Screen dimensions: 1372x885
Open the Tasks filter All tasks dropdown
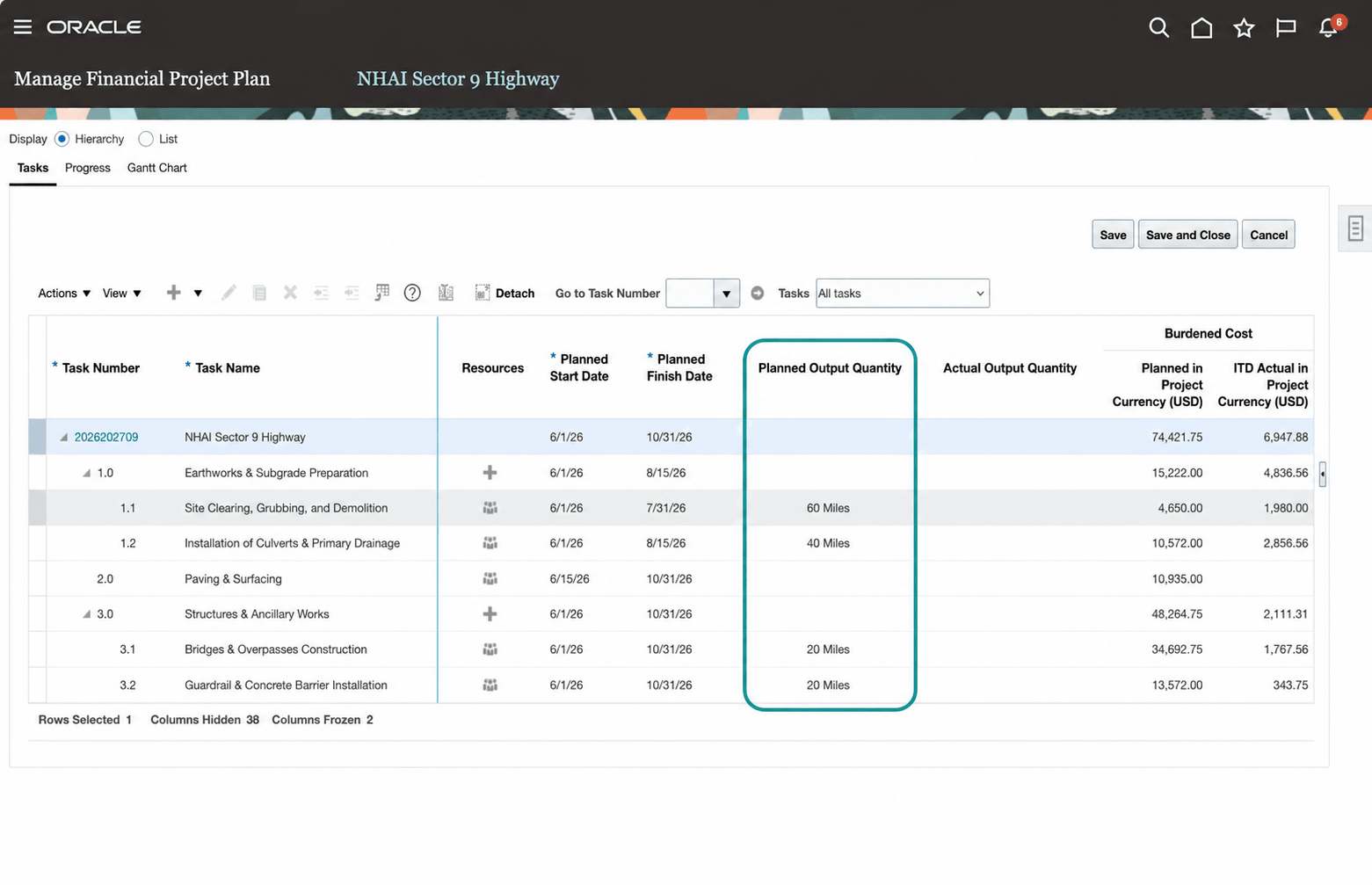pos(903,294)
